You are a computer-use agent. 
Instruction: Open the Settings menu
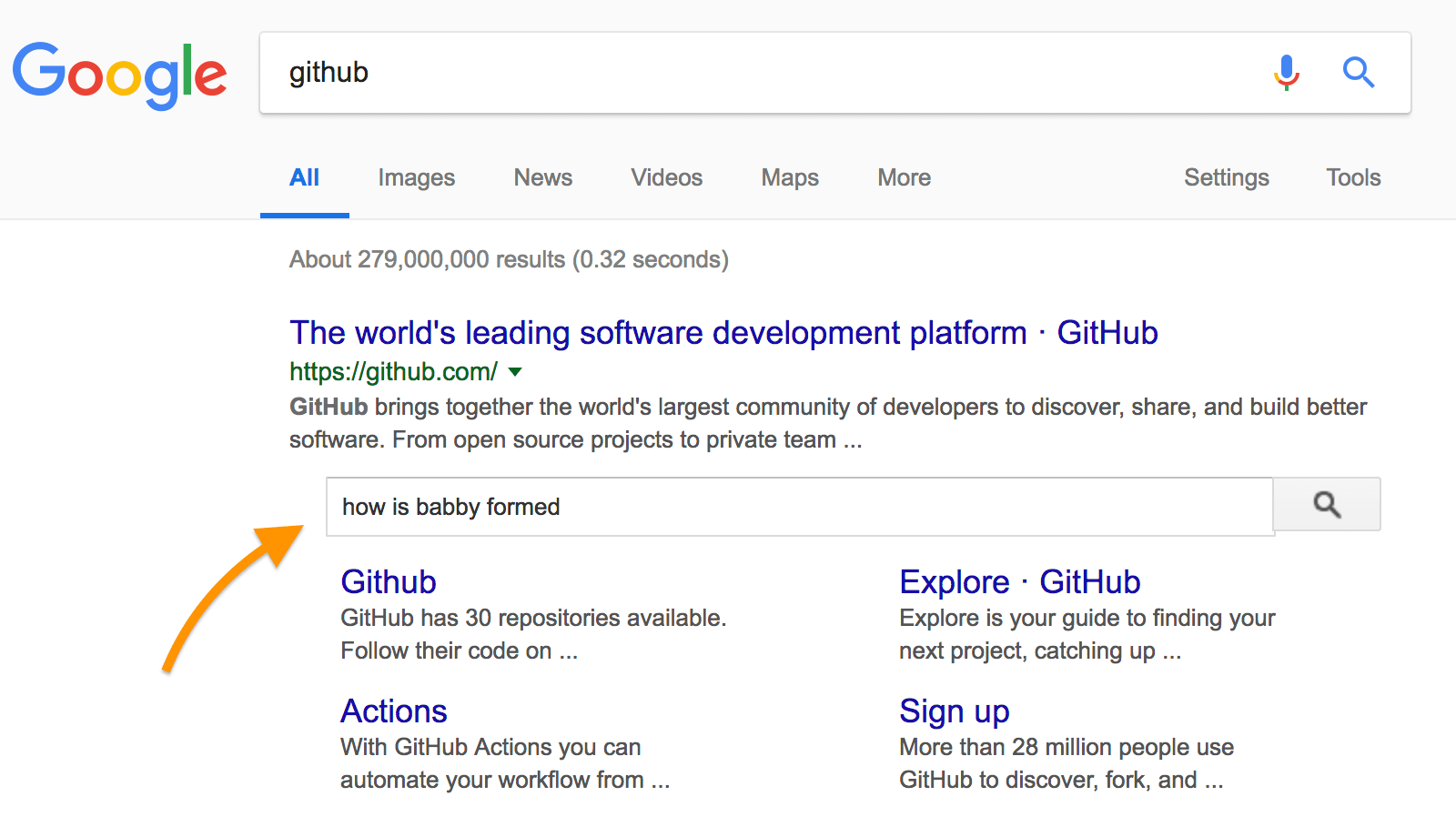click(1227, 177)
